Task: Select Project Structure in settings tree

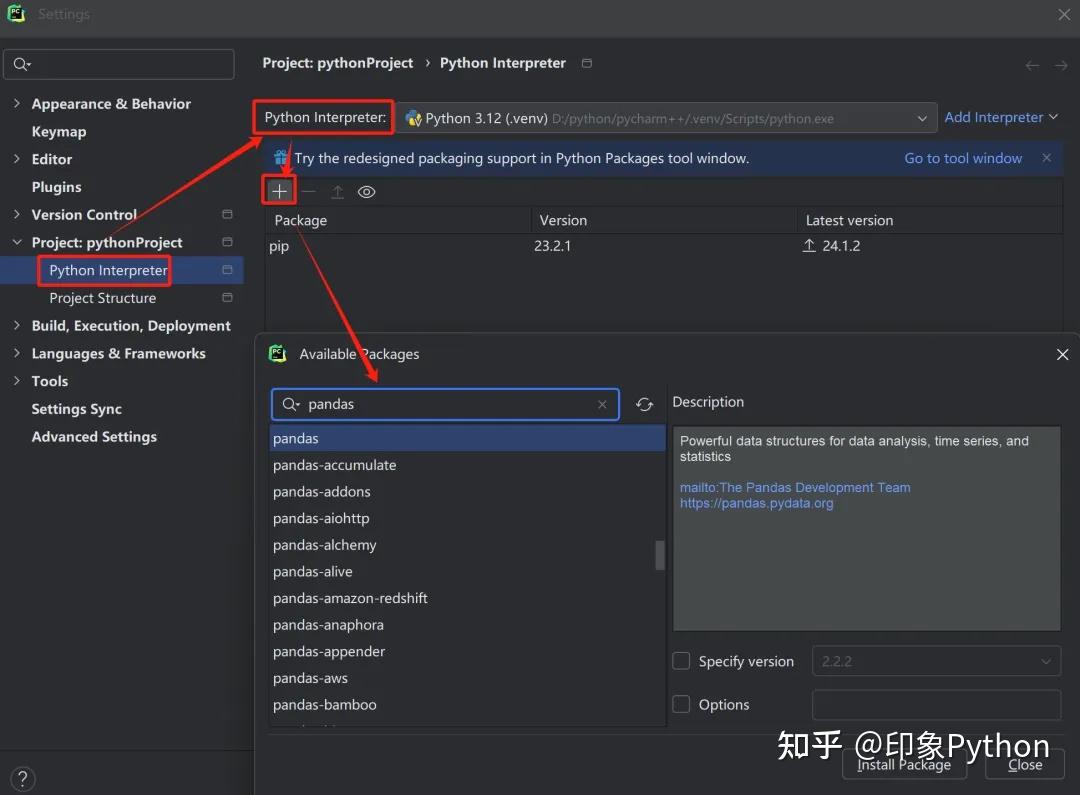Action: click(103, 298)
